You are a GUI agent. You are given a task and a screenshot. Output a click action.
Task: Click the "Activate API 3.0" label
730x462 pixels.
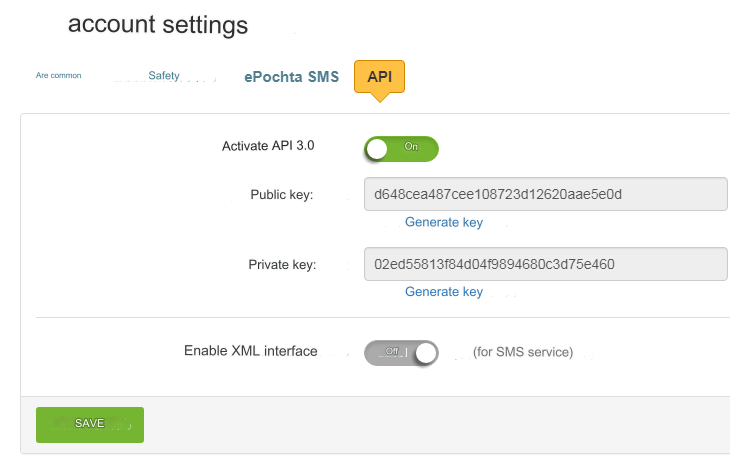268,146
